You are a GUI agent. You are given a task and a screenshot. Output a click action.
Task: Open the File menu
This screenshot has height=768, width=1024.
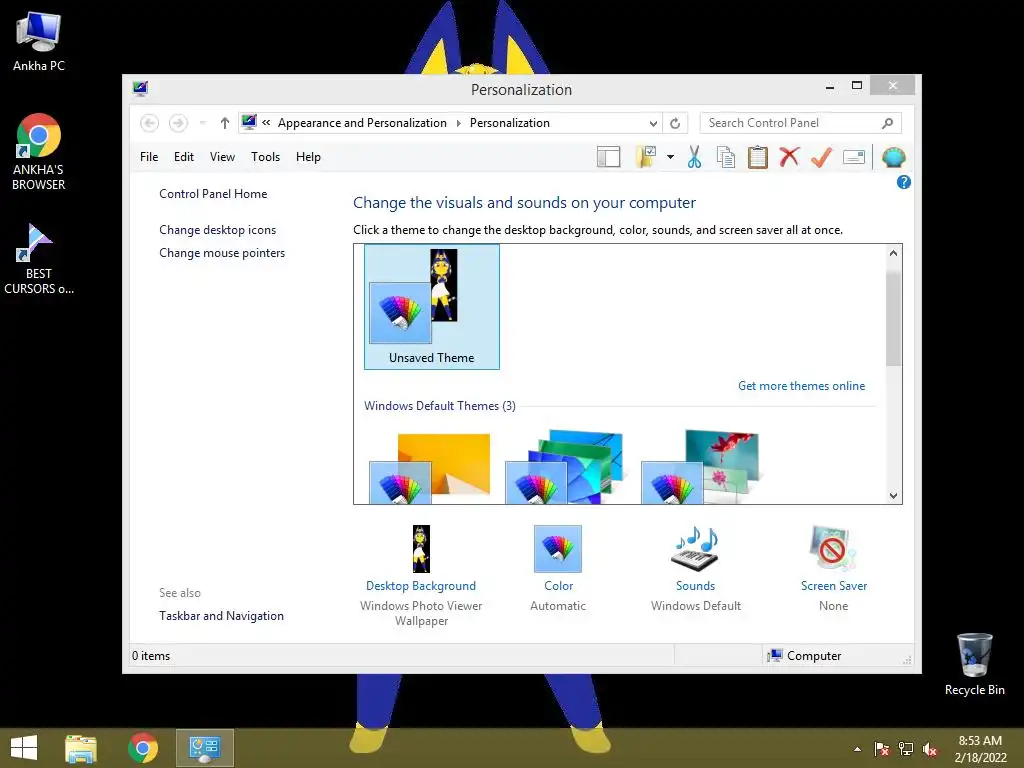(x=149, y=157)
